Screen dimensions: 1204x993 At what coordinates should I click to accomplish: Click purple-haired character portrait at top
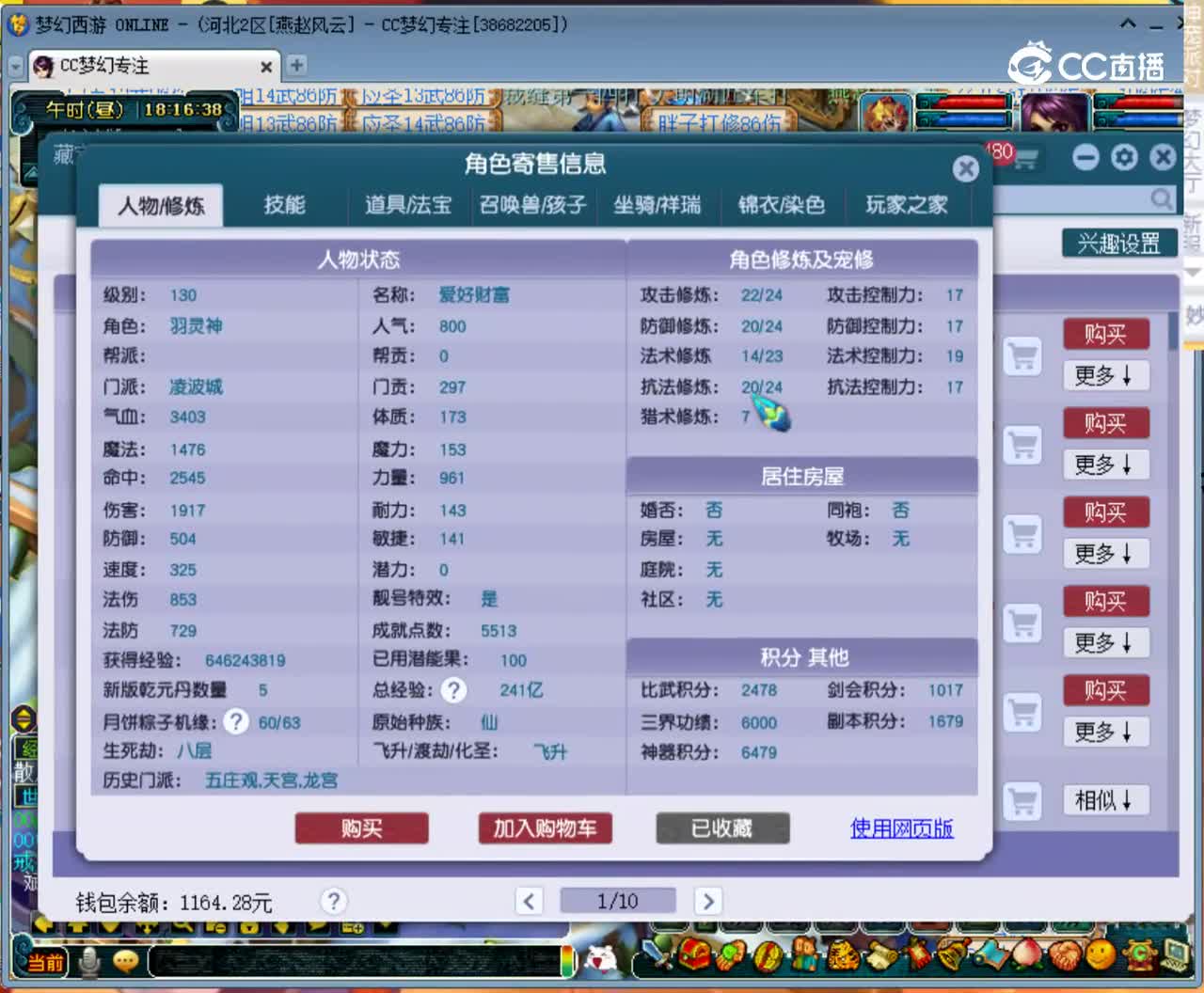(1055, 115)
